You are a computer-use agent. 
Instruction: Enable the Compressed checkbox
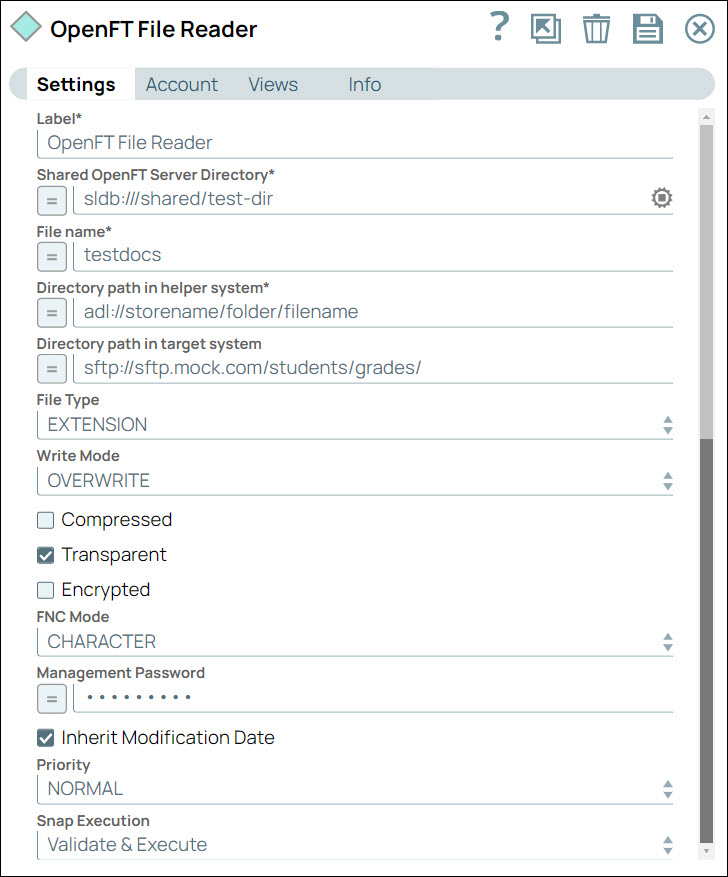[x=44, y=520]
